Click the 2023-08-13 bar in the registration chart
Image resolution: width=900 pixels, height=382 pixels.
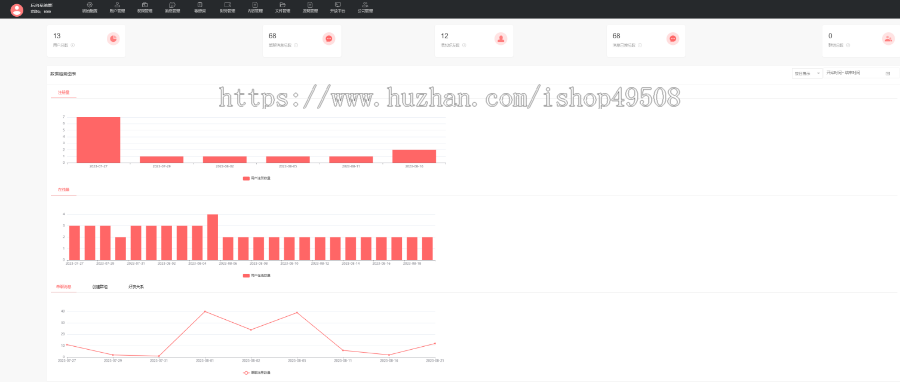(x=414, y=156)
